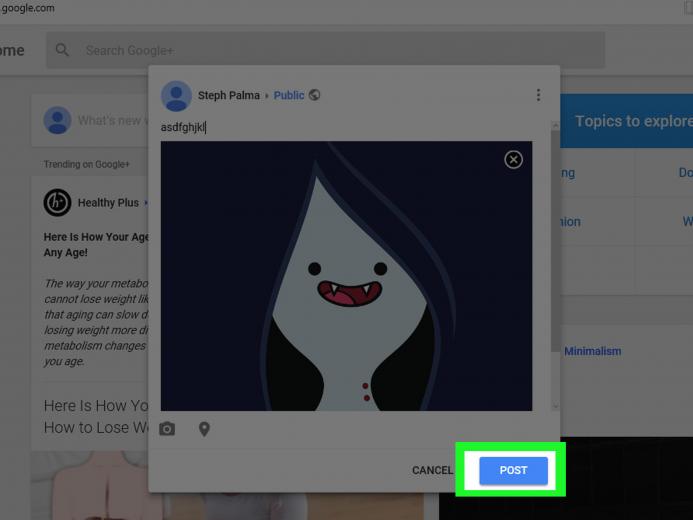Click the globe icon next to Public
The height and width of the screenshot is (520, 693).
click(x=314, y=95)
